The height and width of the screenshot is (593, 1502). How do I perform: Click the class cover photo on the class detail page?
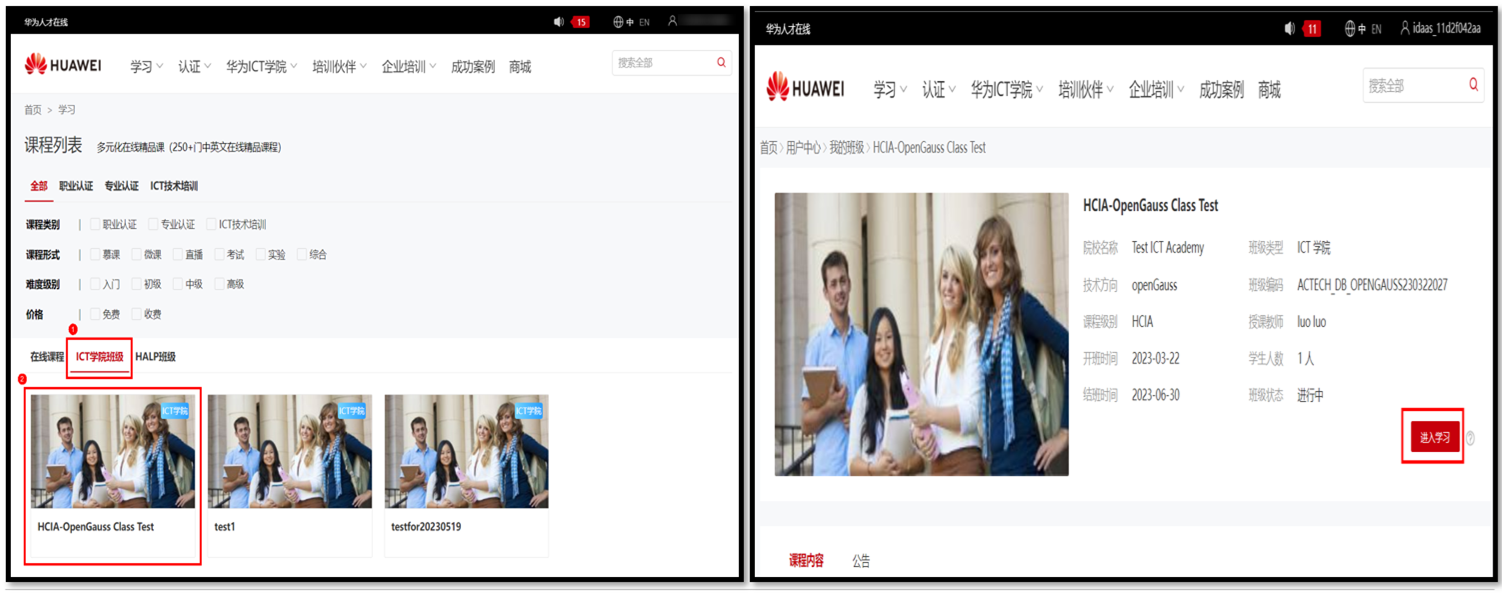(x=922, y=334)
